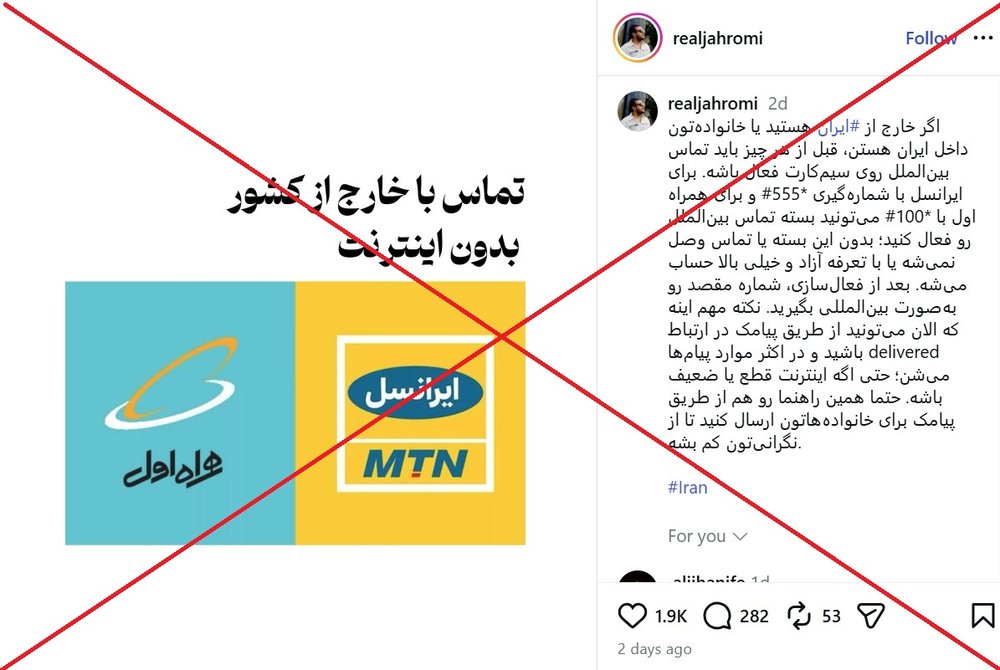The image size is (1000, 670).
Task: Like the post with the heart icon
Action: (632, 616)
